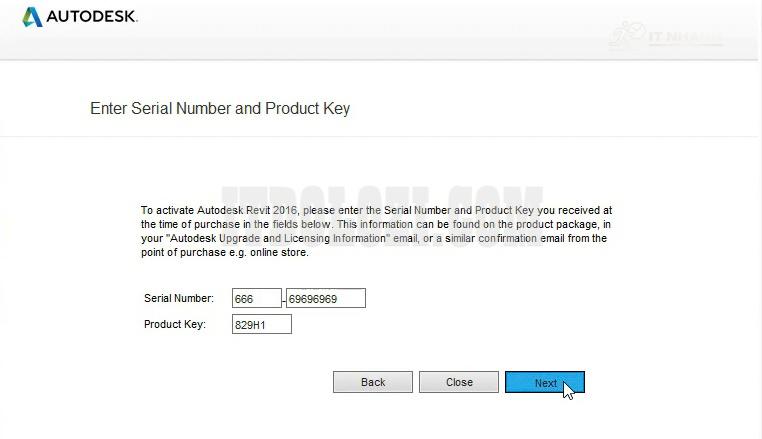762x439 pixels.
Task: Click the IT Nhanh runner watermark icon
Action: [627, 32]
